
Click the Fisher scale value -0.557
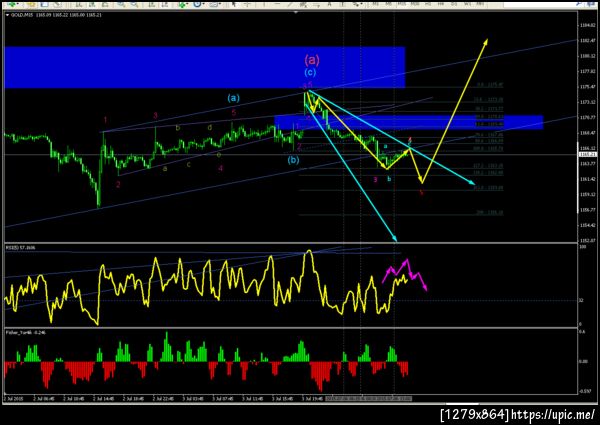coord(584,391)
